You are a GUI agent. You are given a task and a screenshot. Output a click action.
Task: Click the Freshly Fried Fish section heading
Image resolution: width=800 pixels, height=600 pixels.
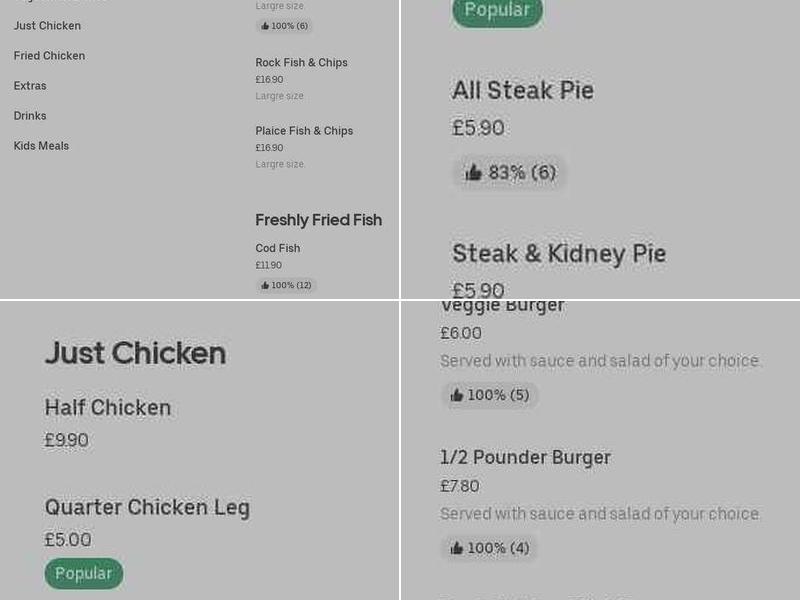click(318, 220)
